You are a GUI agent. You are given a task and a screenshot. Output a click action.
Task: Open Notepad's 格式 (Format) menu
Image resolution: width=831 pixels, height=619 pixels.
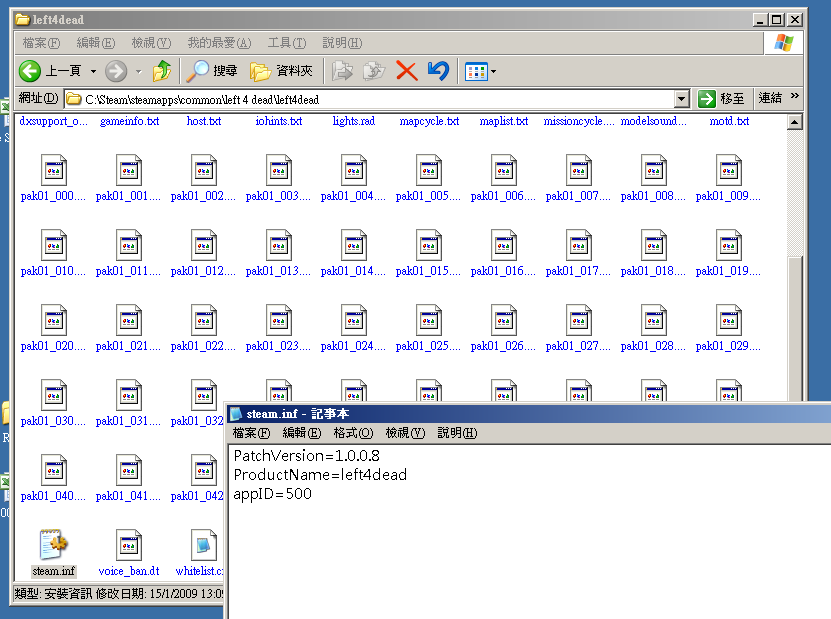point(352,433)
